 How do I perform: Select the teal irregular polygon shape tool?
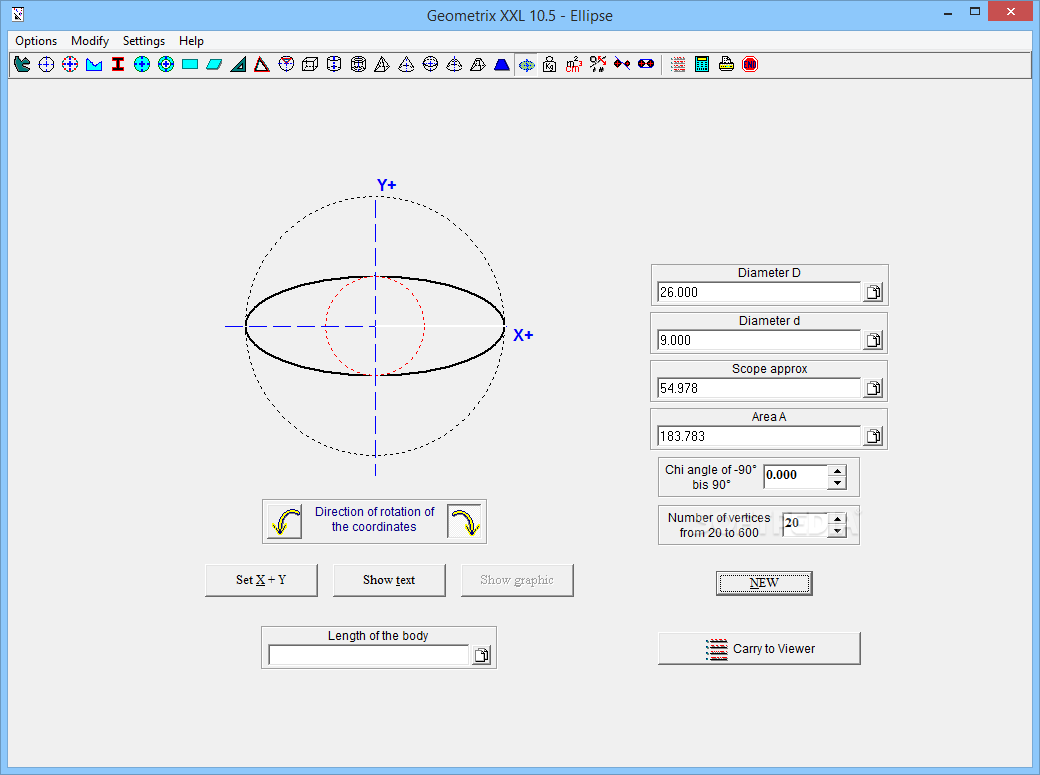22,64
